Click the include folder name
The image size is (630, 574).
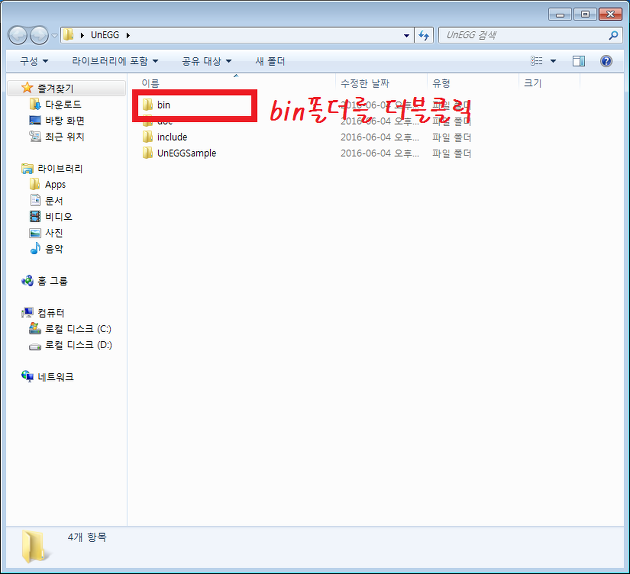[172, 137]
